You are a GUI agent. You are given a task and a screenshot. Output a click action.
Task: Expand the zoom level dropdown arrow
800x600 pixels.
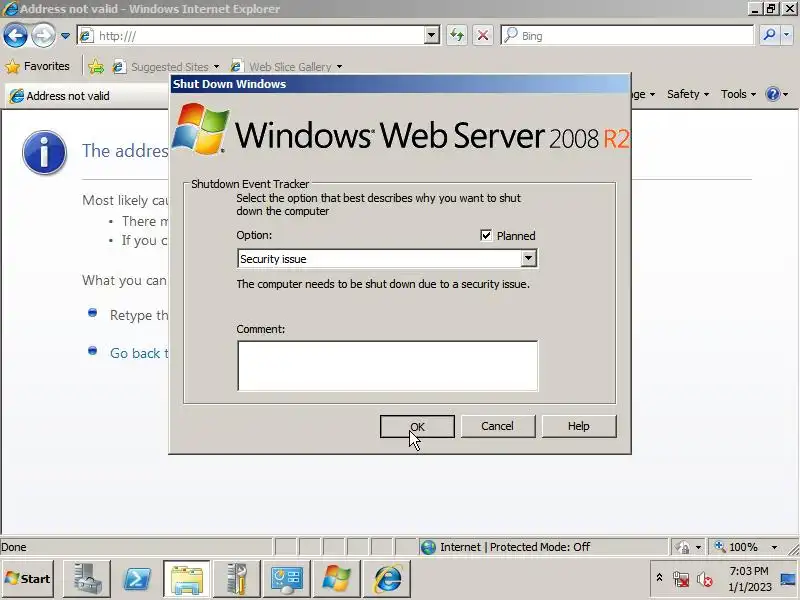[x=774, y=547]
